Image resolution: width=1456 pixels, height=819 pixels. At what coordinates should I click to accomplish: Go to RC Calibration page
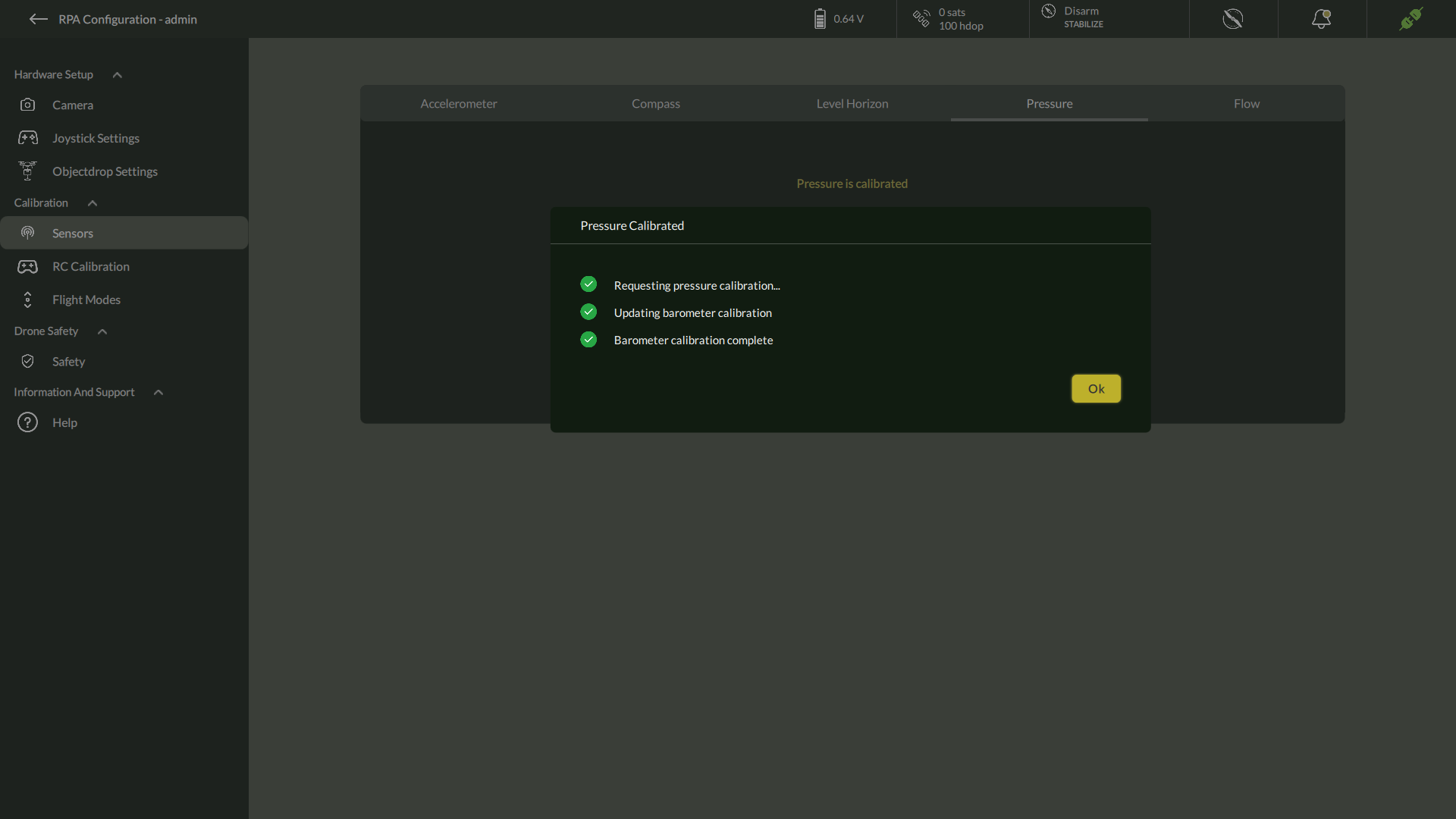click(x=124, y=266)
